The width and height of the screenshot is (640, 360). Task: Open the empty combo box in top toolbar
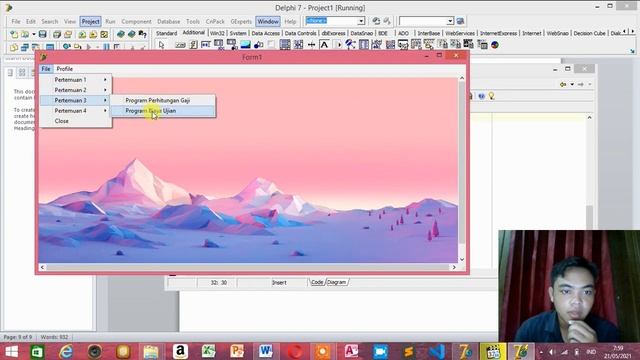point(450,21)
